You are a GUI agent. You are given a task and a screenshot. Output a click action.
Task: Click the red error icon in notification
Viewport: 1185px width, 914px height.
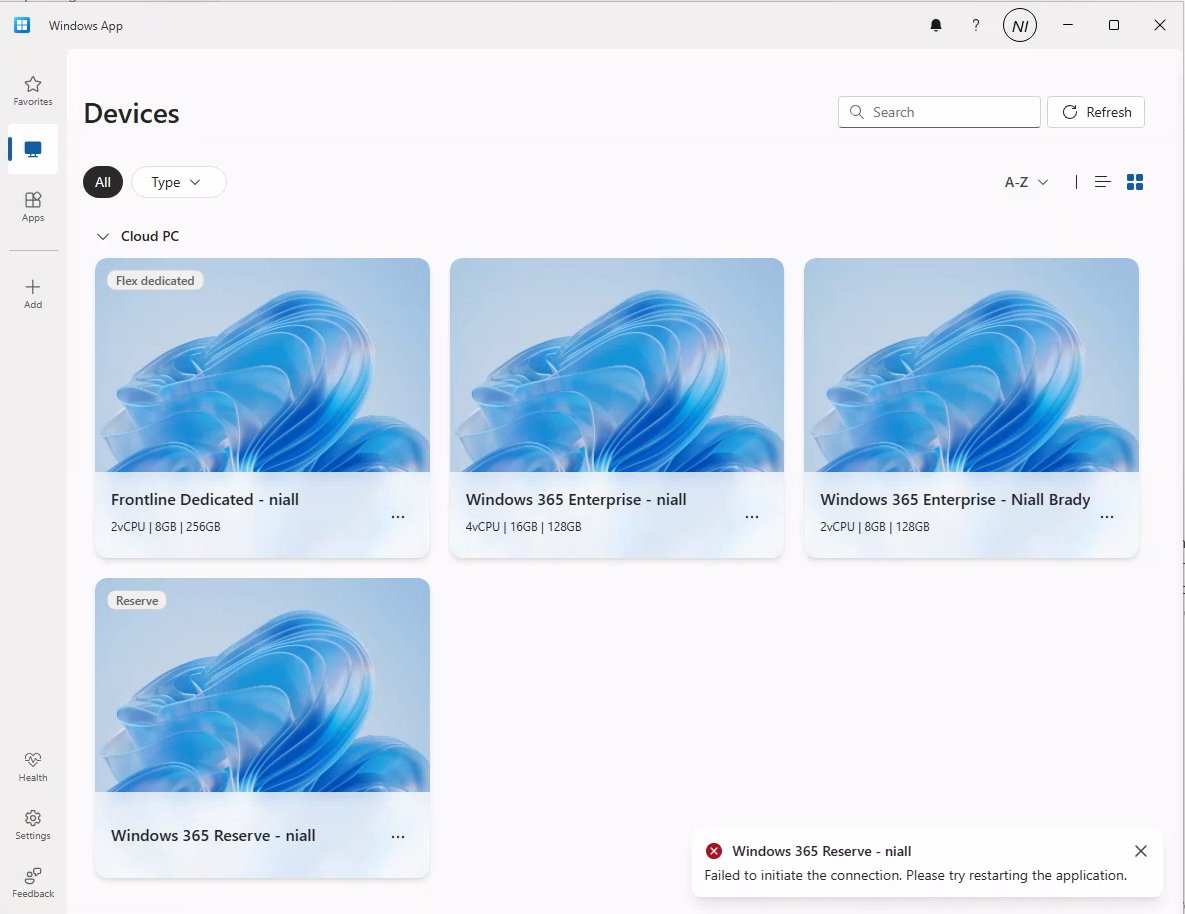point(713,851)
